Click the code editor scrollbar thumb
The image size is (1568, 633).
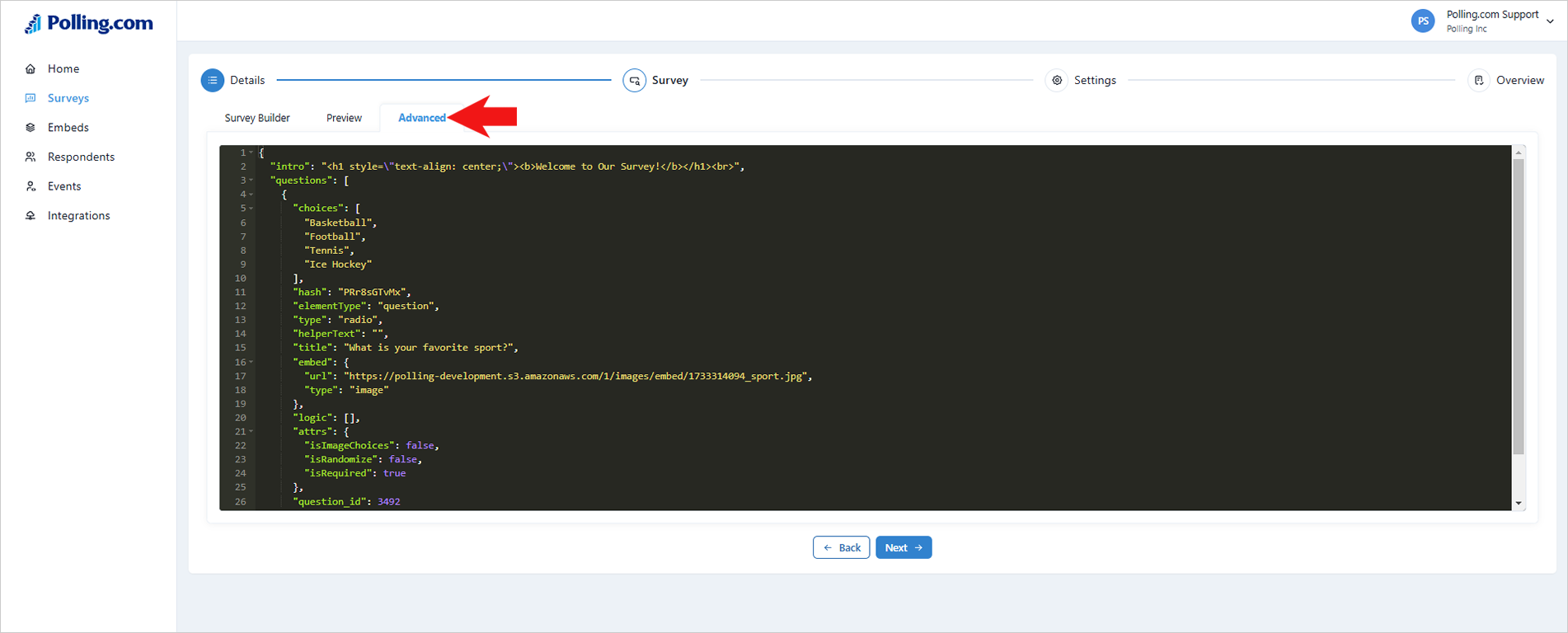pos(1519,307)
